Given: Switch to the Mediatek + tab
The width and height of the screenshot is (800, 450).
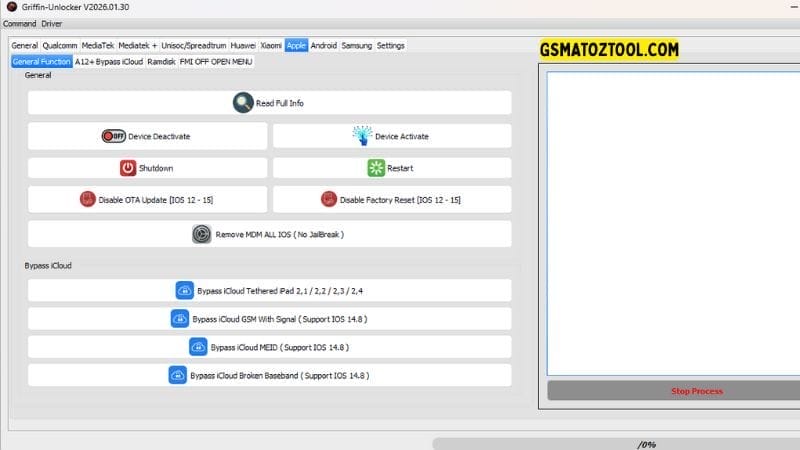Looking at the screenshot, I should click(x=138, y=45).
